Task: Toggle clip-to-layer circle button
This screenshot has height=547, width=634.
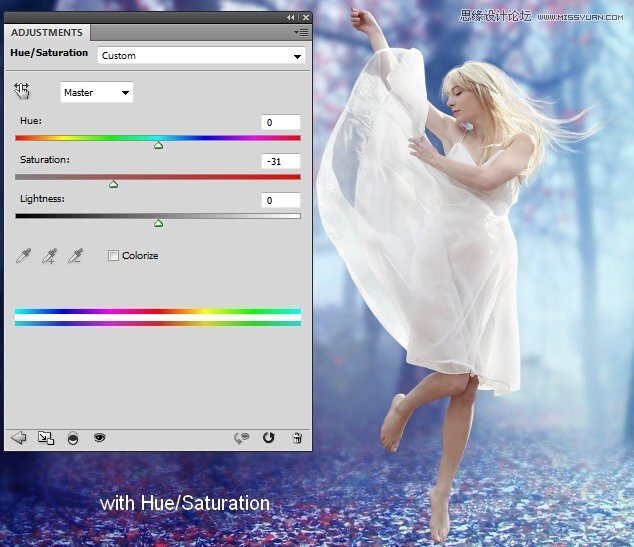Action: coord(72,438)
